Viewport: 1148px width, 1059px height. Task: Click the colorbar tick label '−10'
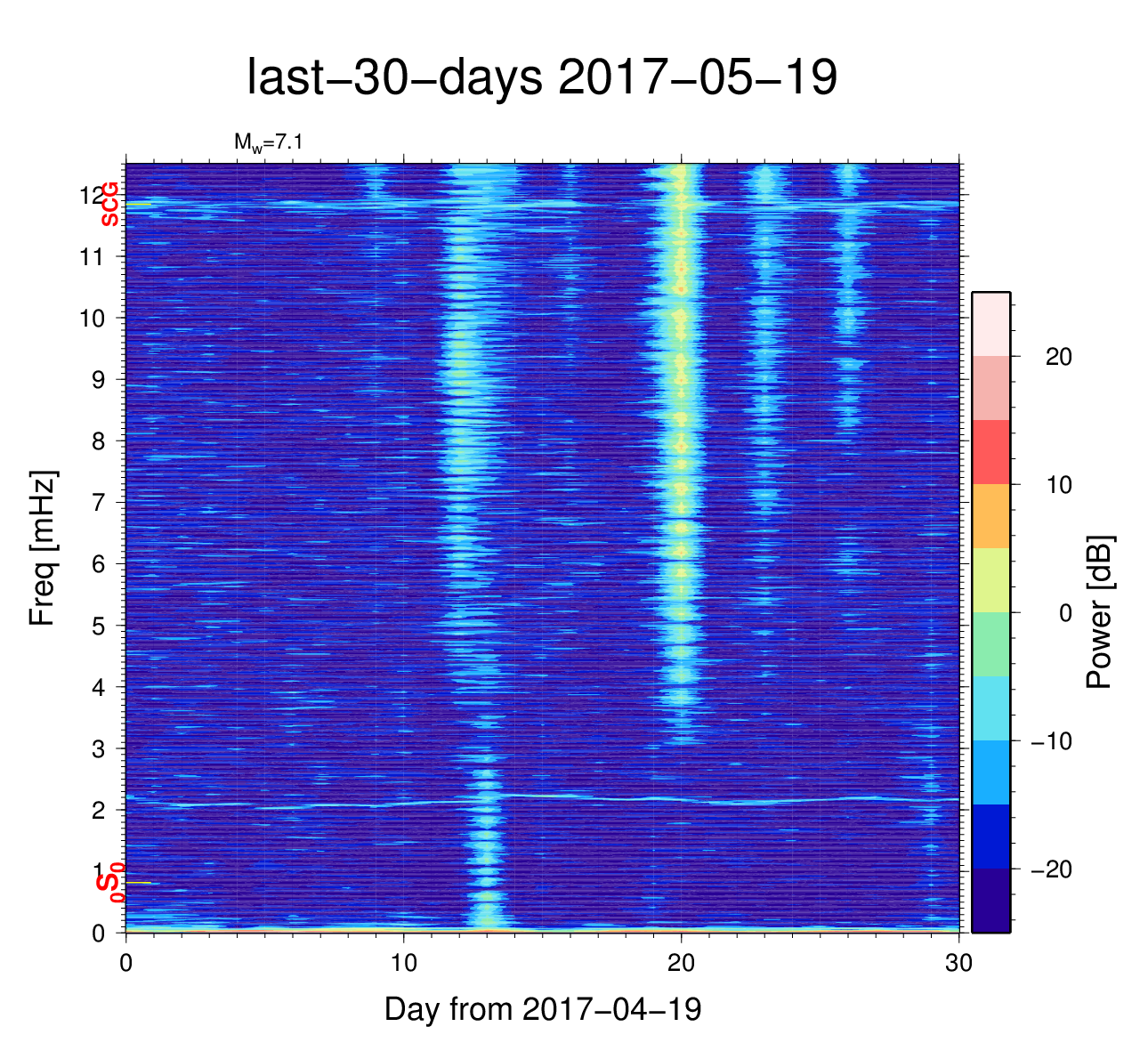(1051, 741)
